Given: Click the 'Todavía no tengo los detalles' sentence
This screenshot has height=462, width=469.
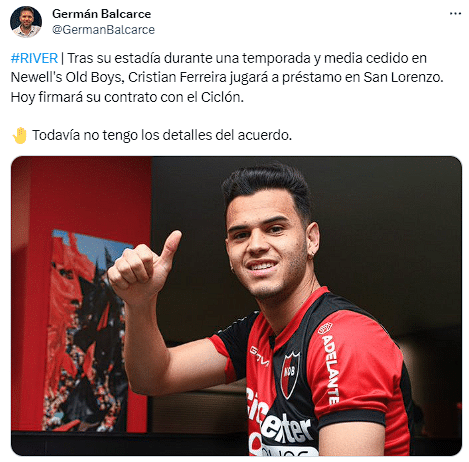Looking at the screenshot, I should click(x=162, y=135).
